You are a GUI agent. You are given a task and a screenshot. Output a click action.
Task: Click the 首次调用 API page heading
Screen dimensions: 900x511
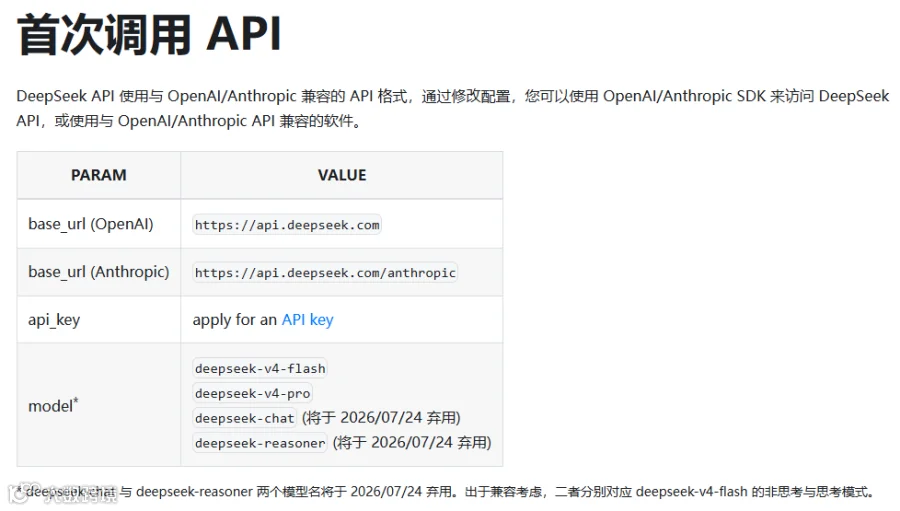(149, 34)
